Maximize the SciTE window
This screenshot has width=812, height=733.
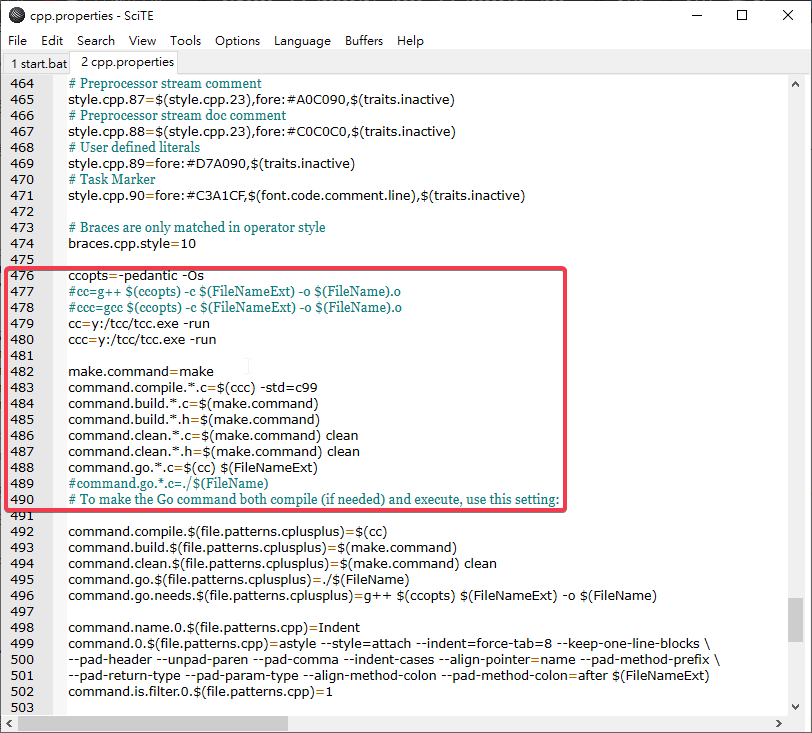pyautogui.click(x=742, y=16)
